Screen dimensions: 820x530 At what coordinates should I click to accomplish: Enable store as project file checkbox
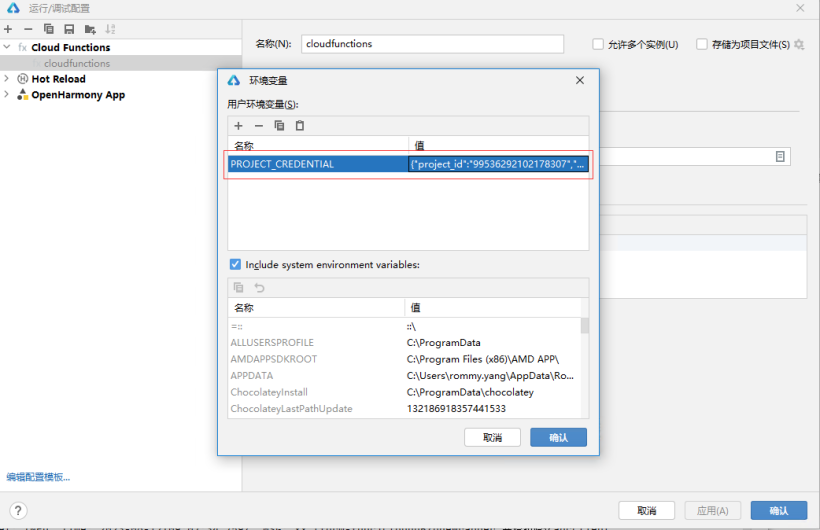pyautogui.click(x=702, y=44)
